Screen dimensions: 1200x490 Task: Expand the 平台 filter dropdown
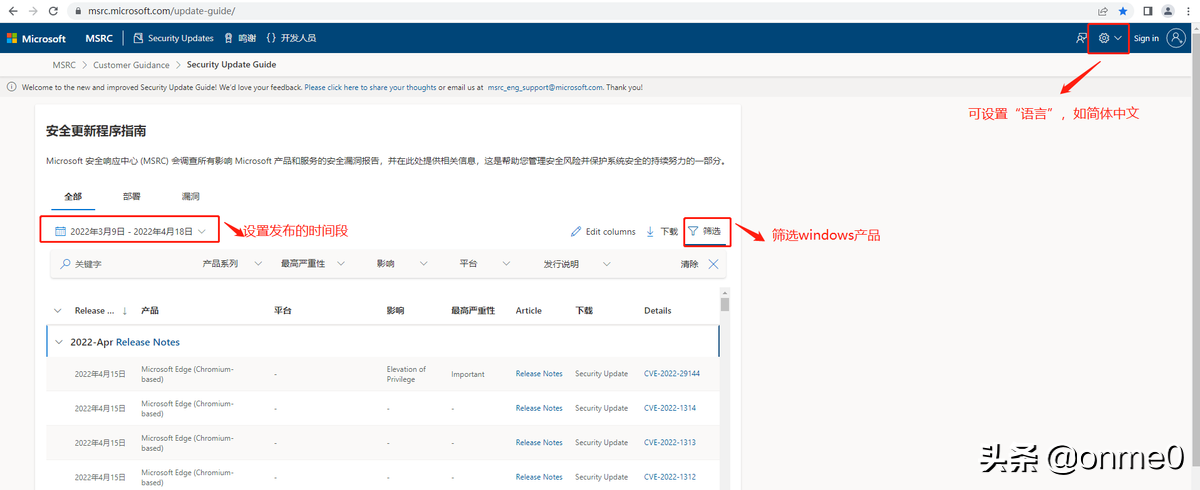485,264
